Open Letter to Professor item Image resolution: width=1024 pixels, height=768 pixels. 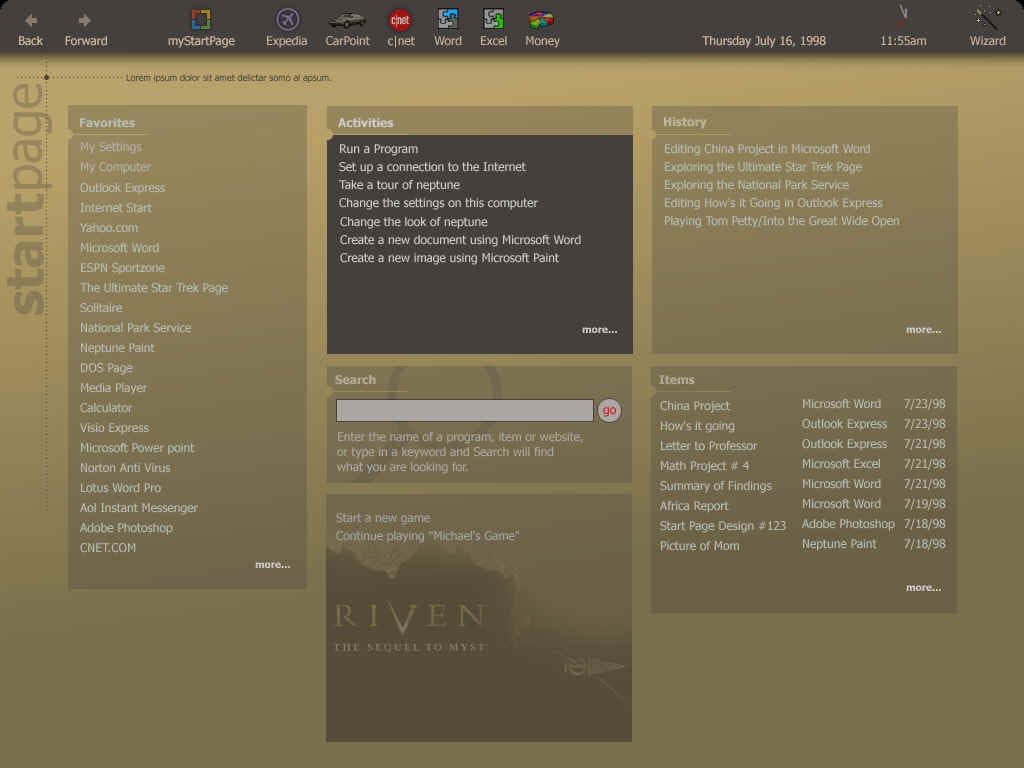point(708,446)
